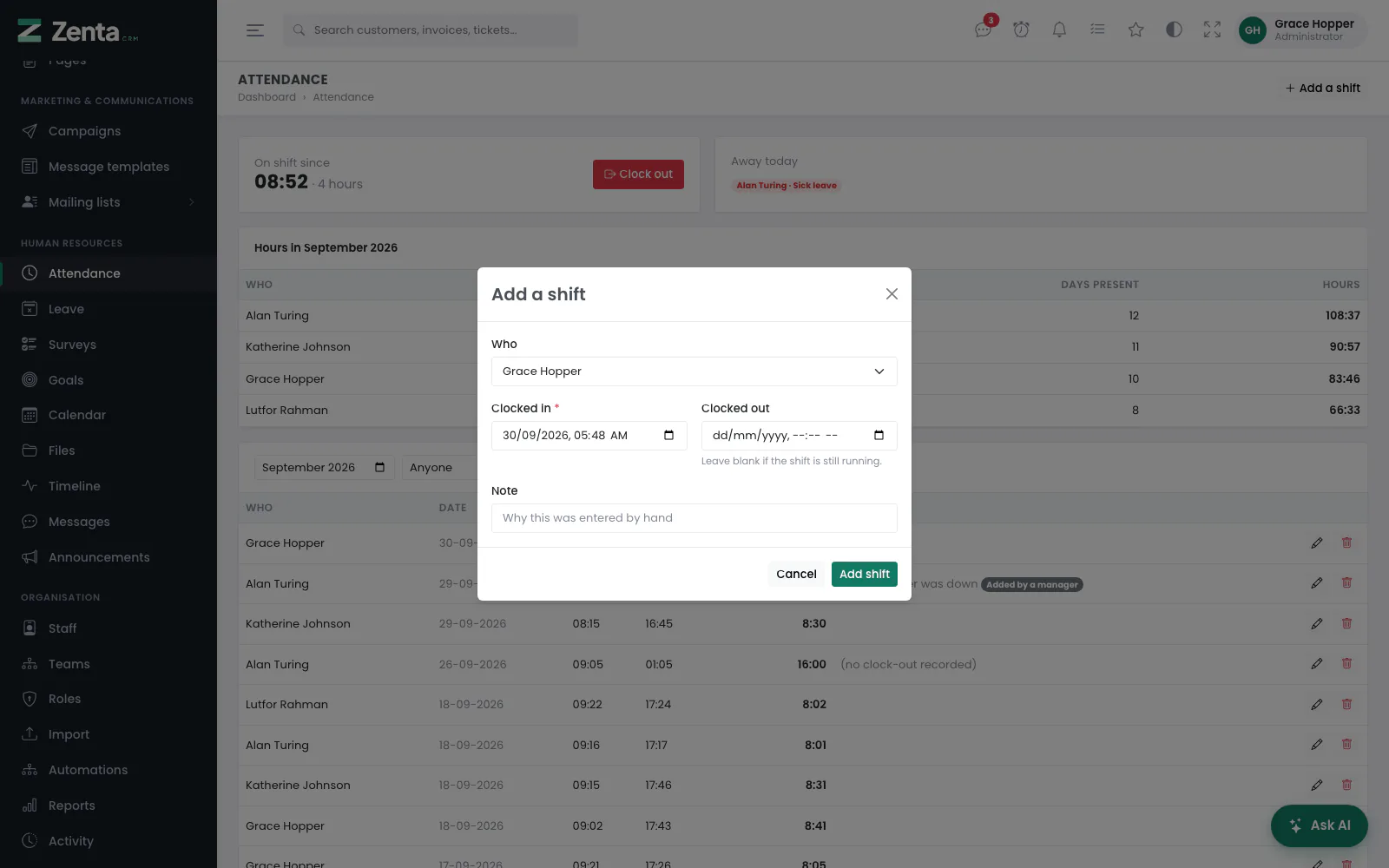Image resolution: width=1389 pixels, height=868 pixels.
Task: Open the notifications bell
Action: coord(1060,30)
